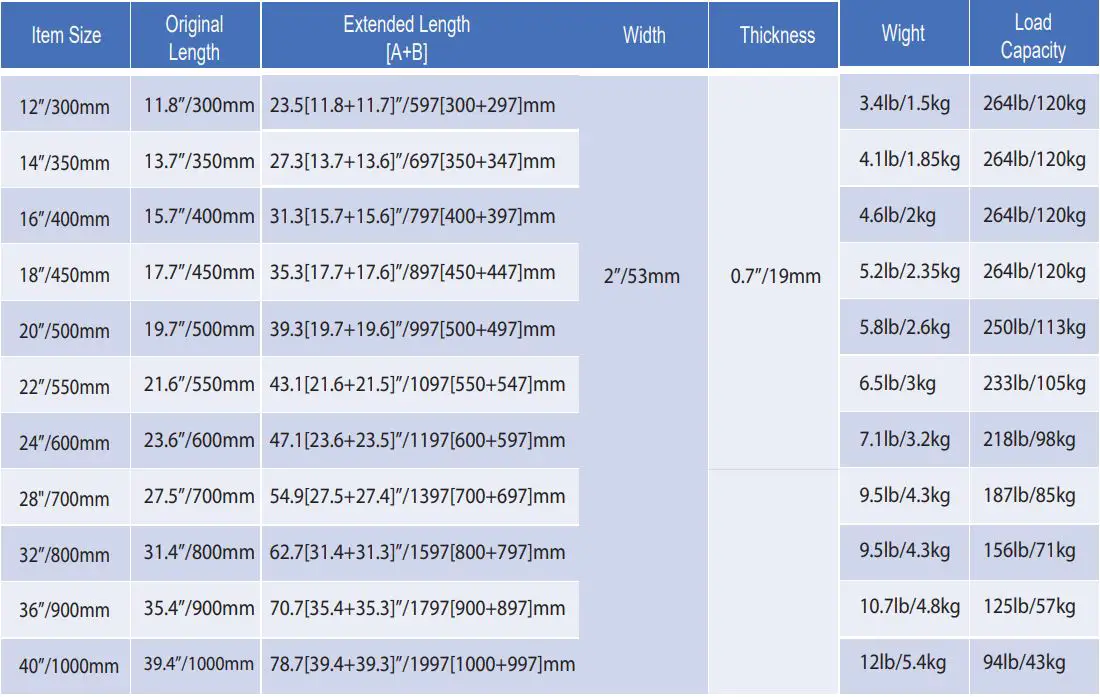Select the Thickness column header
Screen dimensions: 1100x697
click(777, 36)
